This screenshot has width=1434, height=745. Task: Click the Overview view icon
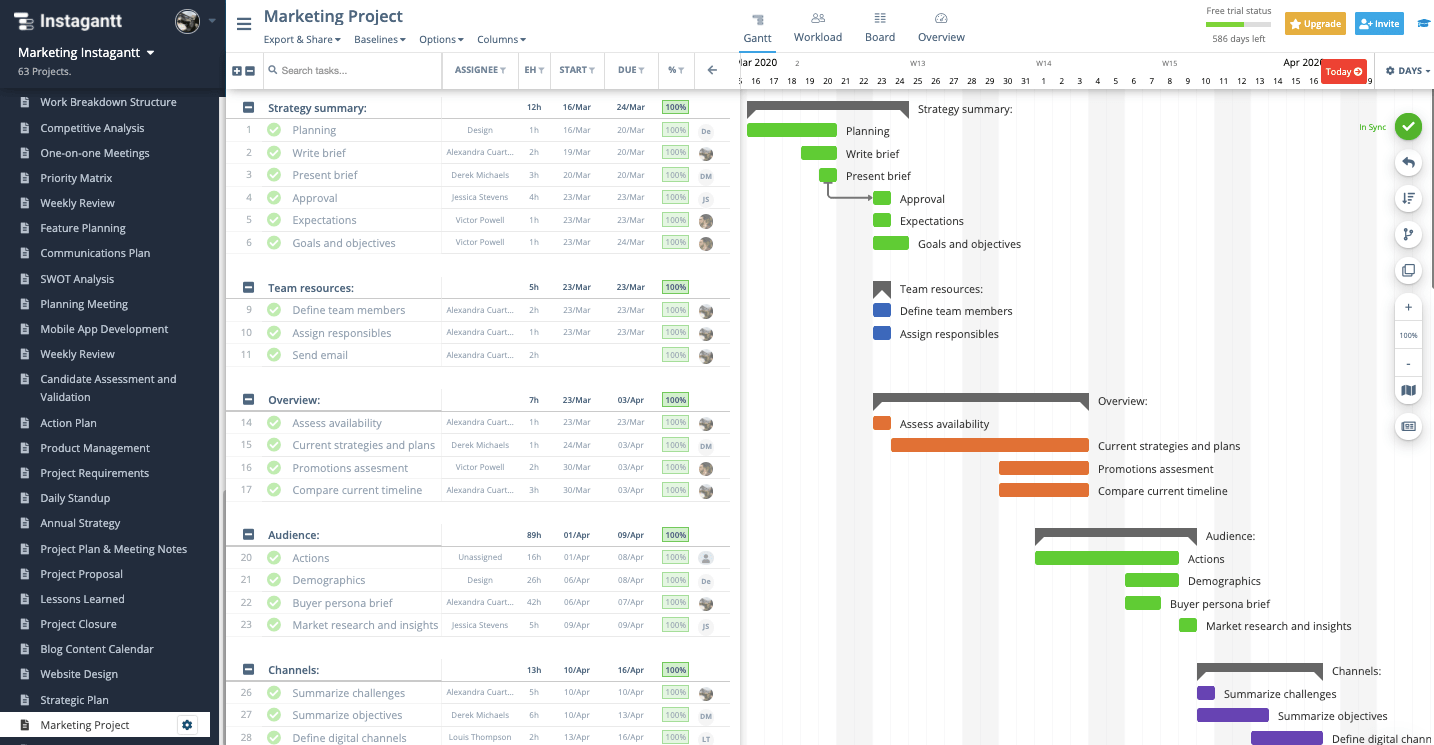(940, 27)
